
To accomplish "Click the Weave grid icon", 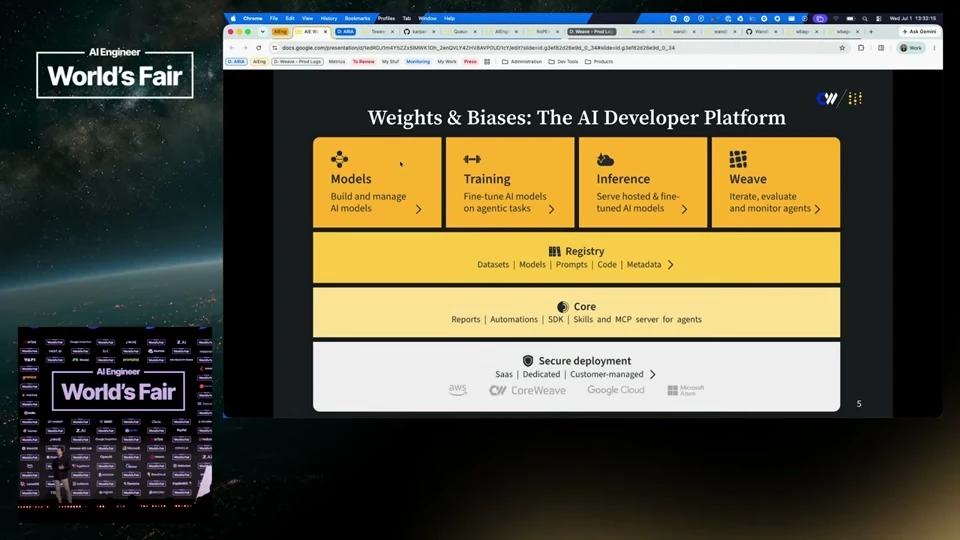I will [738, 159].
